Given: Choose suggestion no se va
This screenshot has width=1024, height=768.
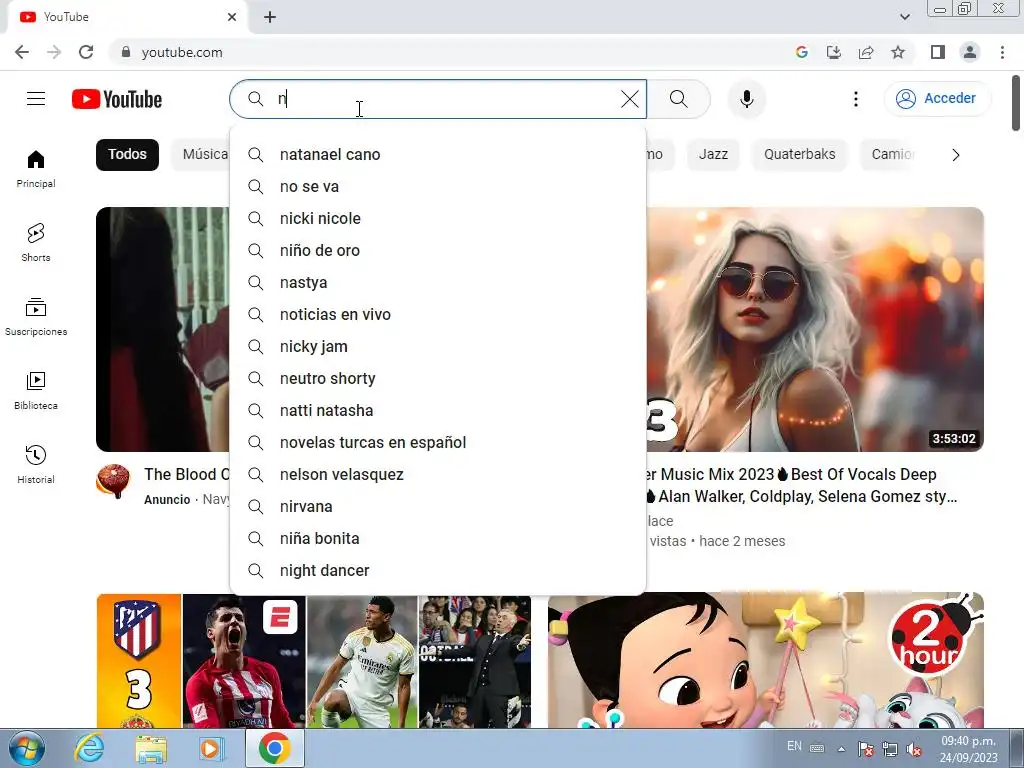Looking at the screenshot, I should 438,187.
